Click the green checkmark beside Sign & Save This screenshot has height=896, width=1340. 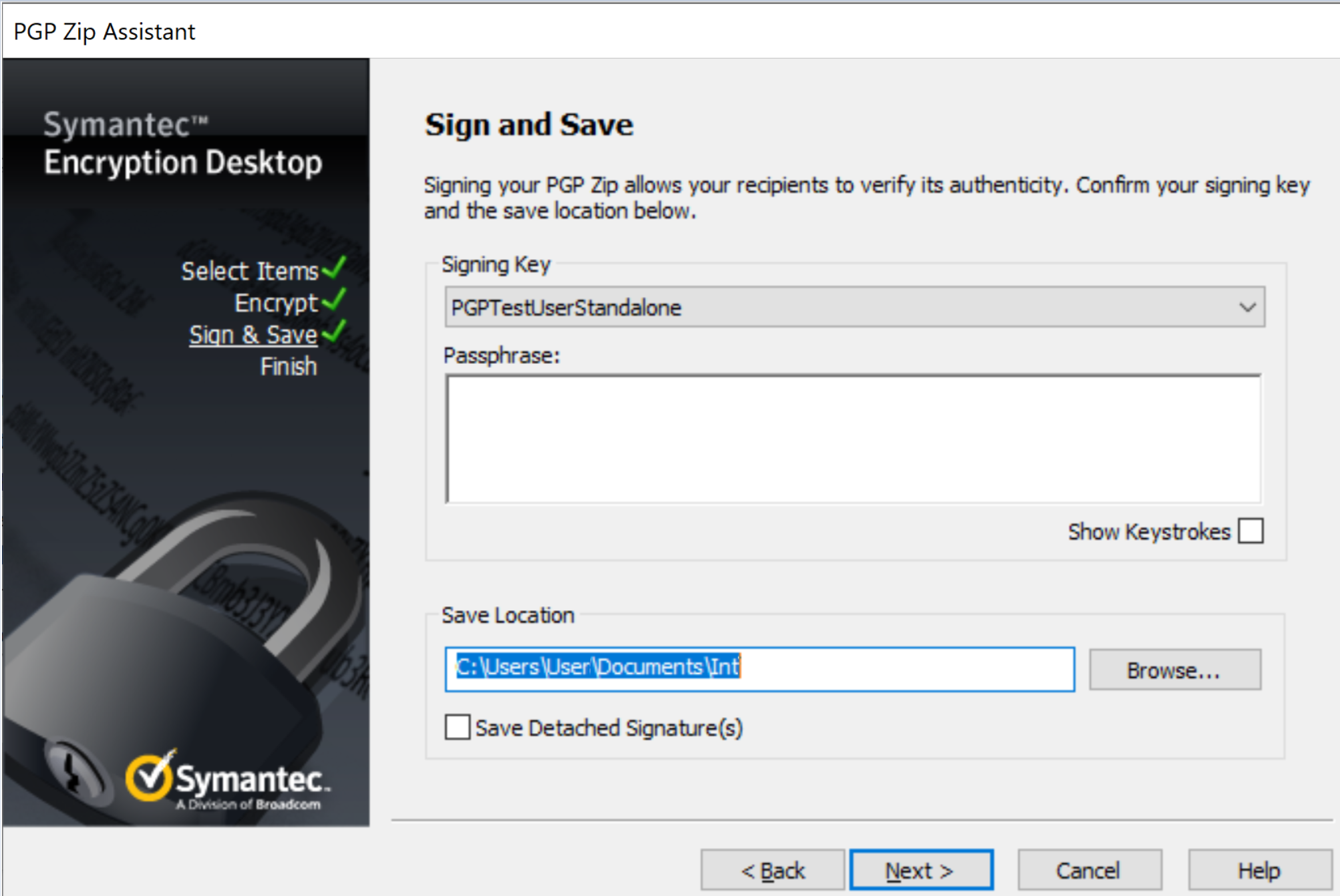click(x=334, y=330)
